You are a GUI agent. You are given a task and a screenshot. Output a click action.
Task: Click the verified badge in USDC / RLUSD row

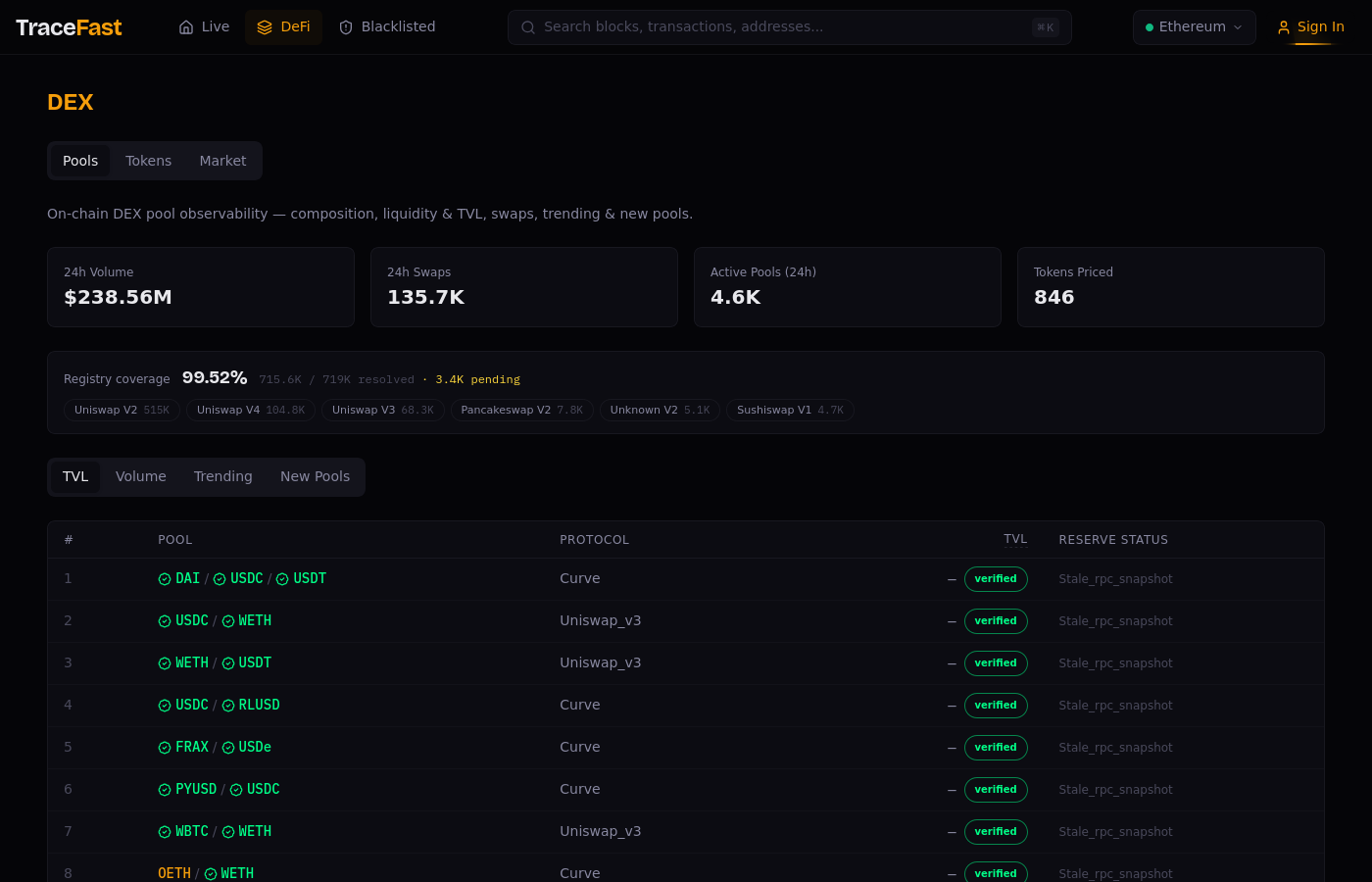tap(996, 706)
